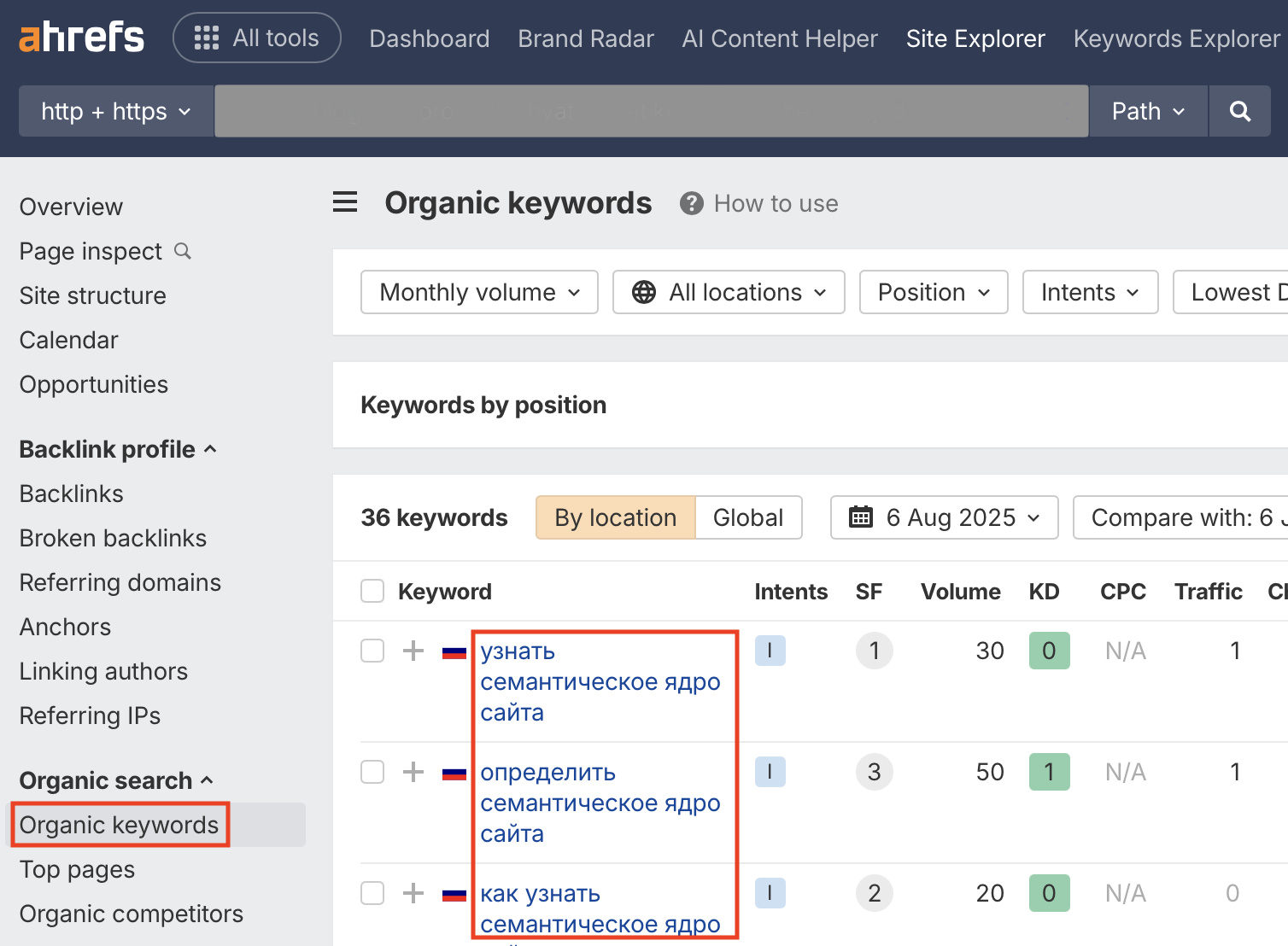Click the How to use help icon
The image size is (1288, 946).
point(691,203)
